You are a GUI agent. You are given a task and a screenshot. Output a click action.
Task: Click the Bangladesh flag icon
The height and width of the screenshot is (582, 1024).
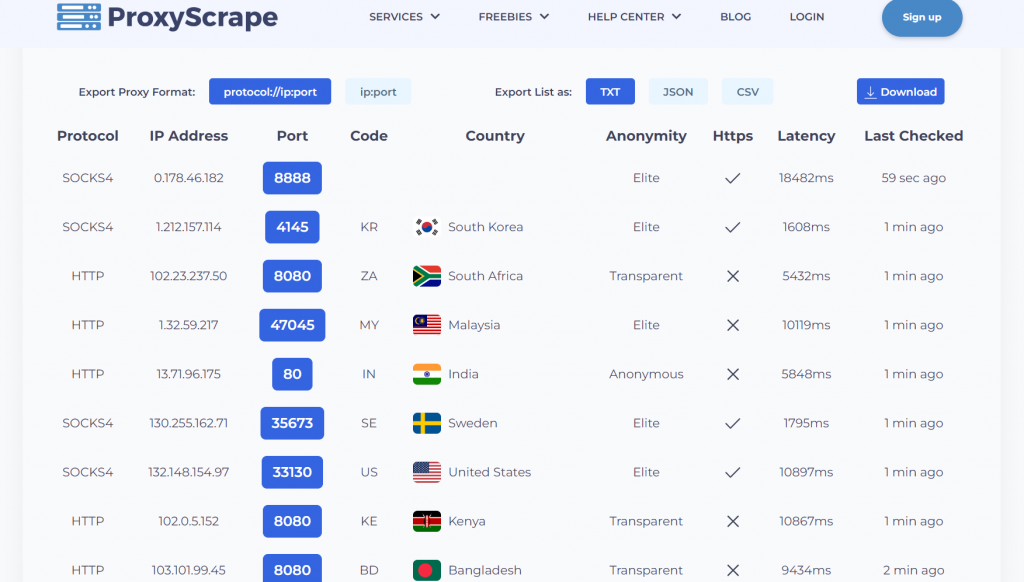pyautogui.click(x=427, y=570)
